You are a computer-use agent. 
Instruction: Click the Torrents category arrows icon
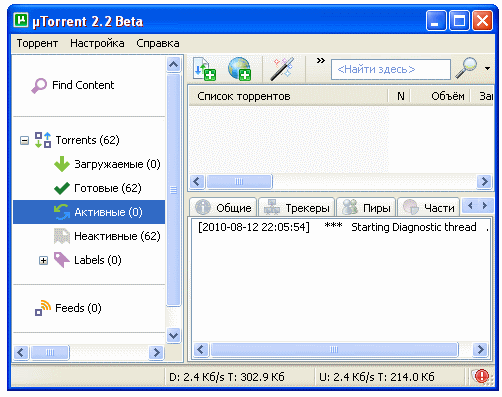43,140
